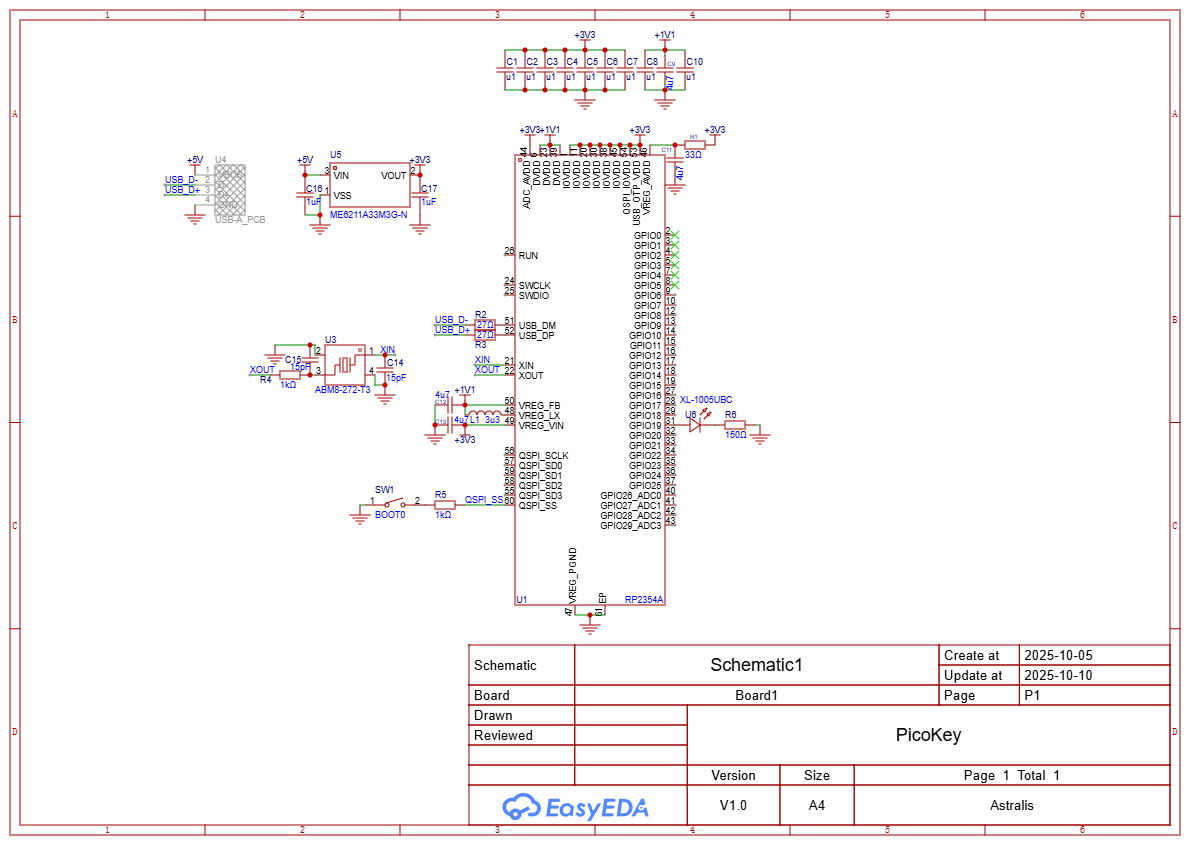Select resistor R6 beside the LED
Viewport: 1190px width, 845px height.
click(734, 425)
